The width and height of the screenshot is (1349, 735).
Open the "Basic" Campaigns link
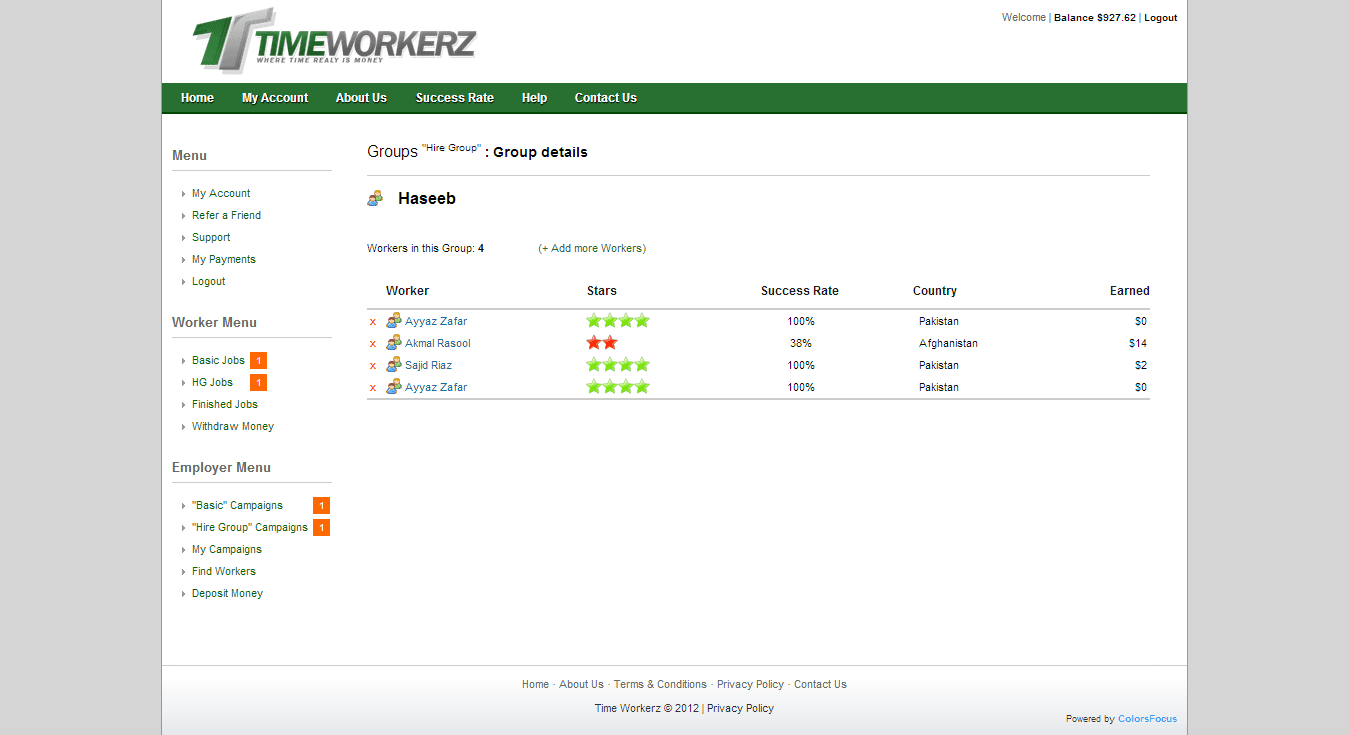coord(237,506)
